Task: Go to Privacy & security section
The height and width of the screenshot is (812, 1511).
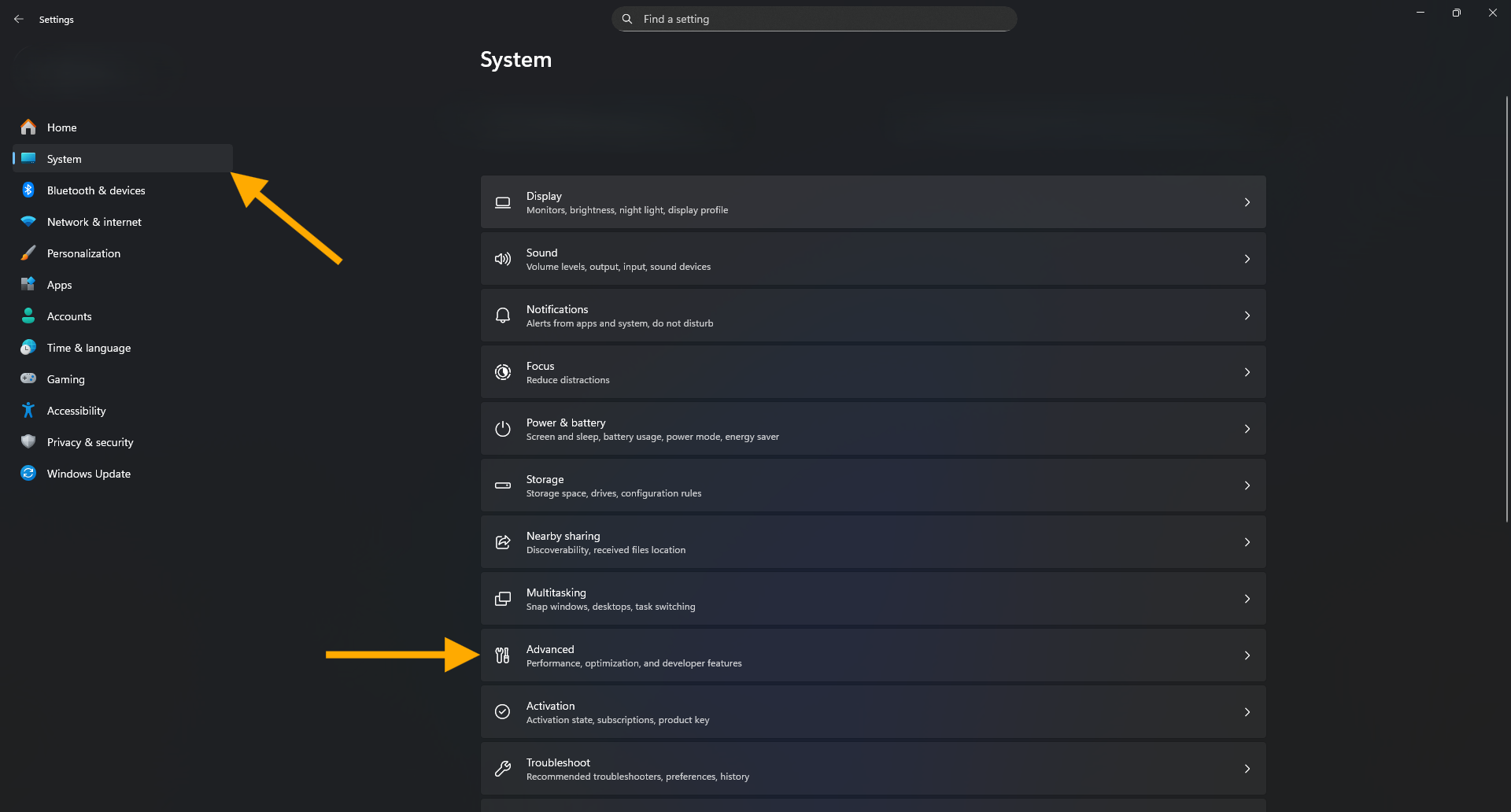Action: click(90, 442)
